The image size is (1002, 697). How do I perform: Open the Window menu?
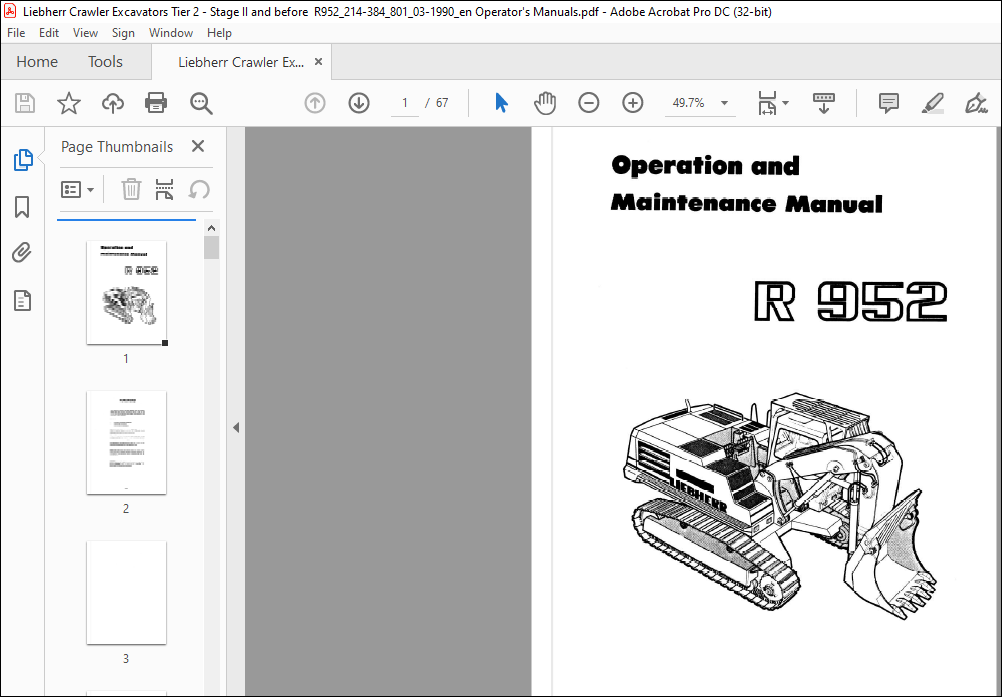click(x=171, y=33)
